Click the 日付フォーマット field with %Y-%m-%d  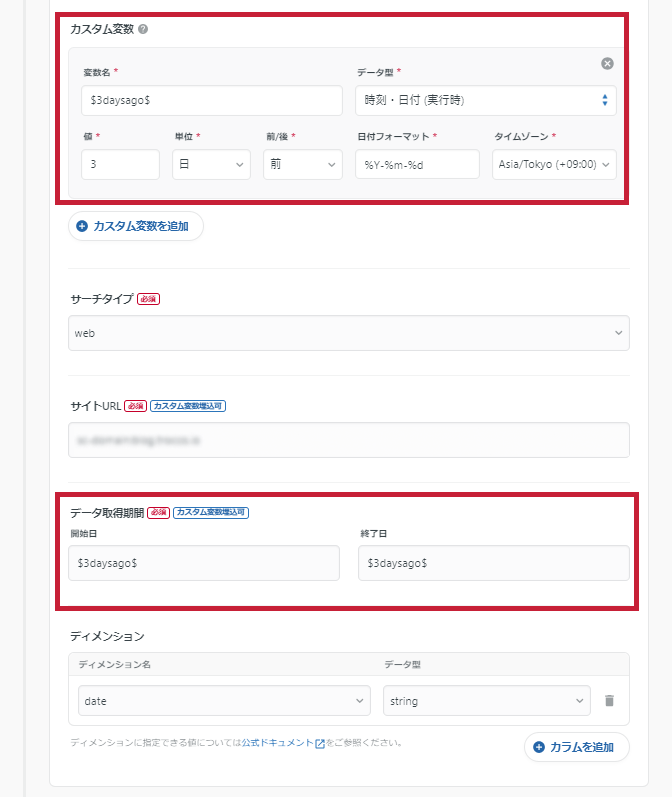[x=417, y=164]
